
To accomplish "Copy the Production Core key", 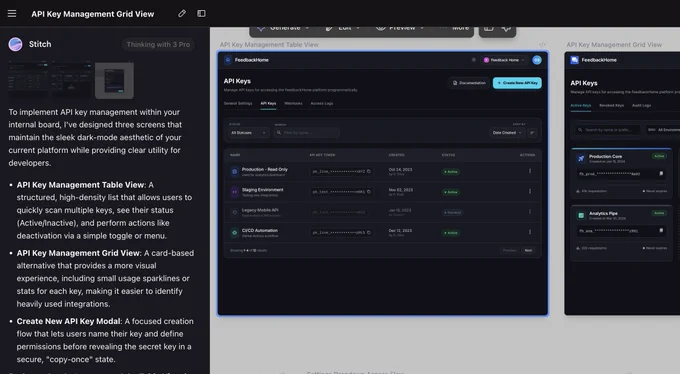I will point(661,174).
